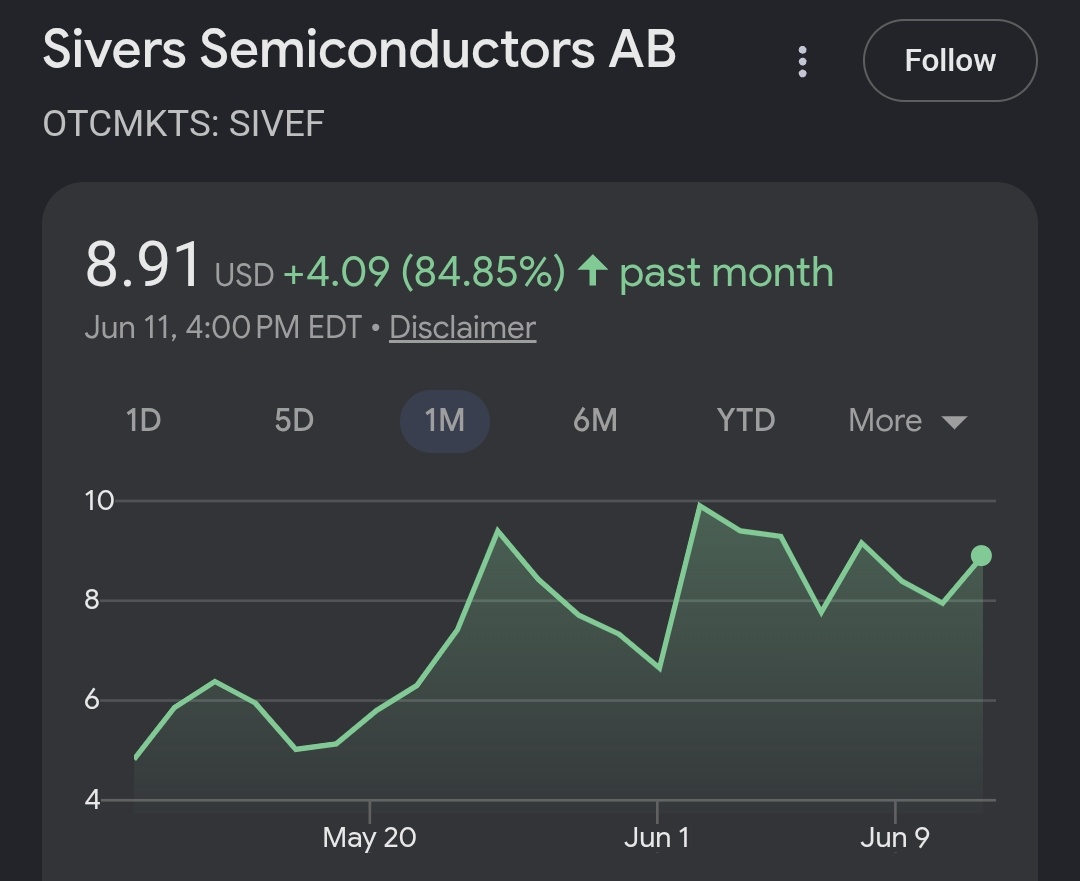Switch chart to 6M range
This screenshot has height=881, width=1080.
[x=595, y=420]
